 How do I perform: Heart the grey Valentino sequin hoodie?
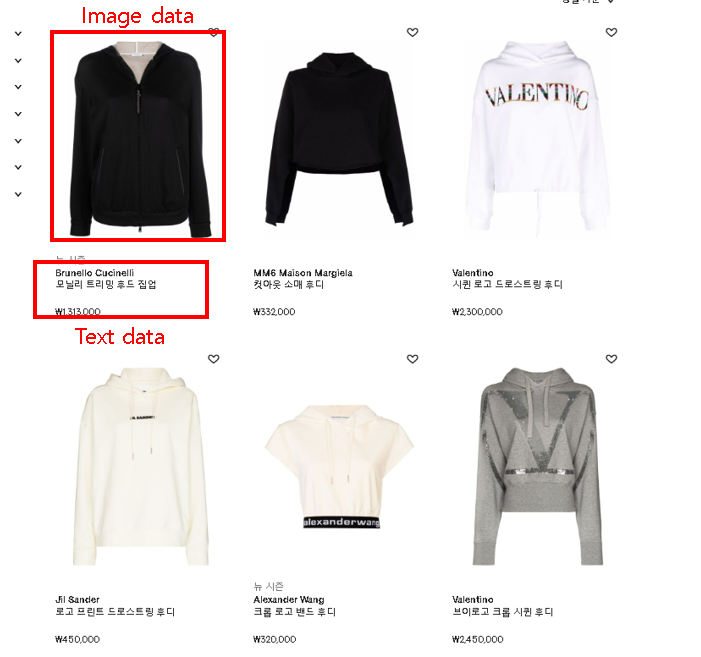click(x=611, y=359)
